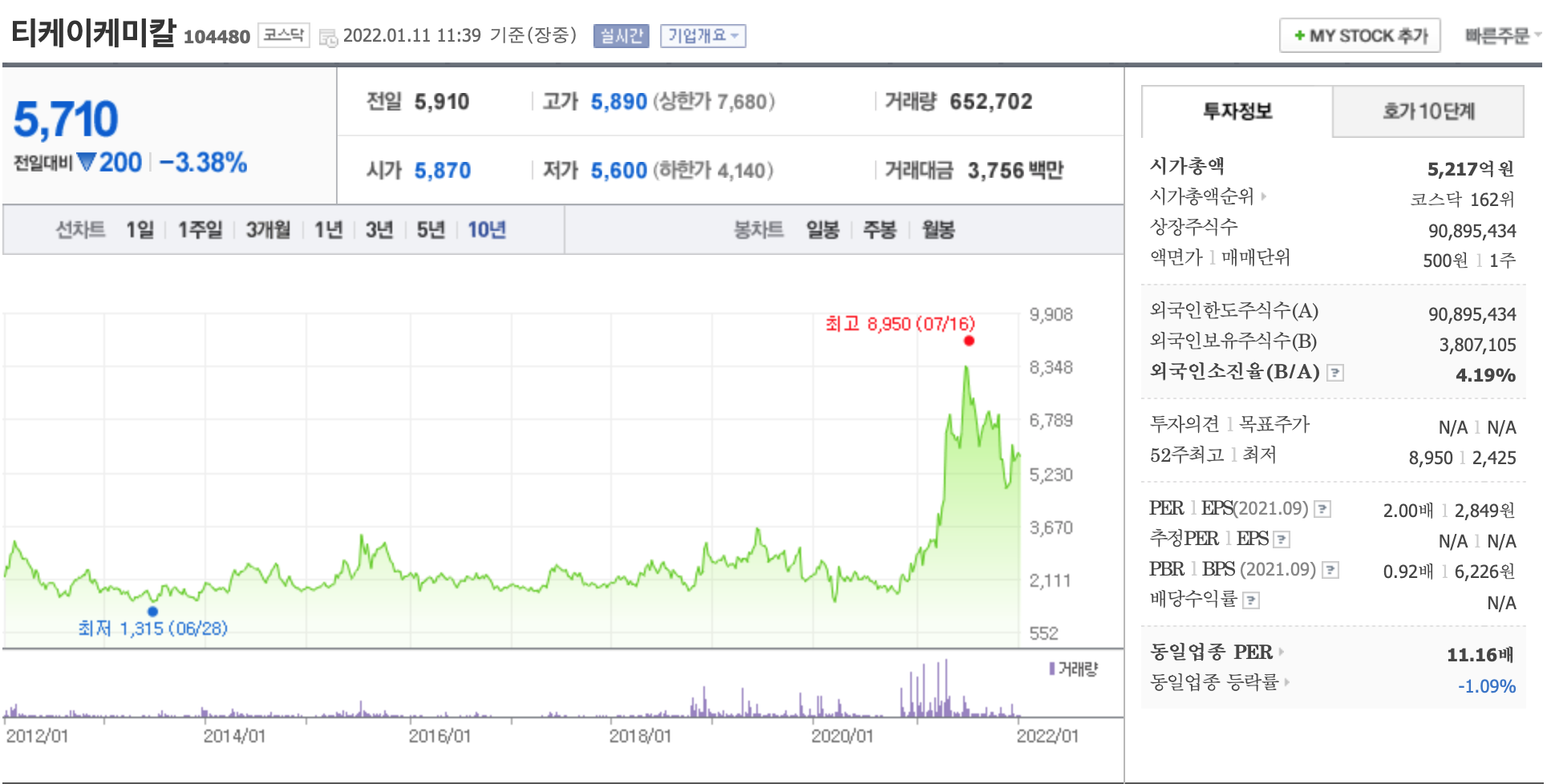This screenshot has height=784, width=1551.
Task: Show the 일봉 daily candle chart
Action: [x=823, y=230]
